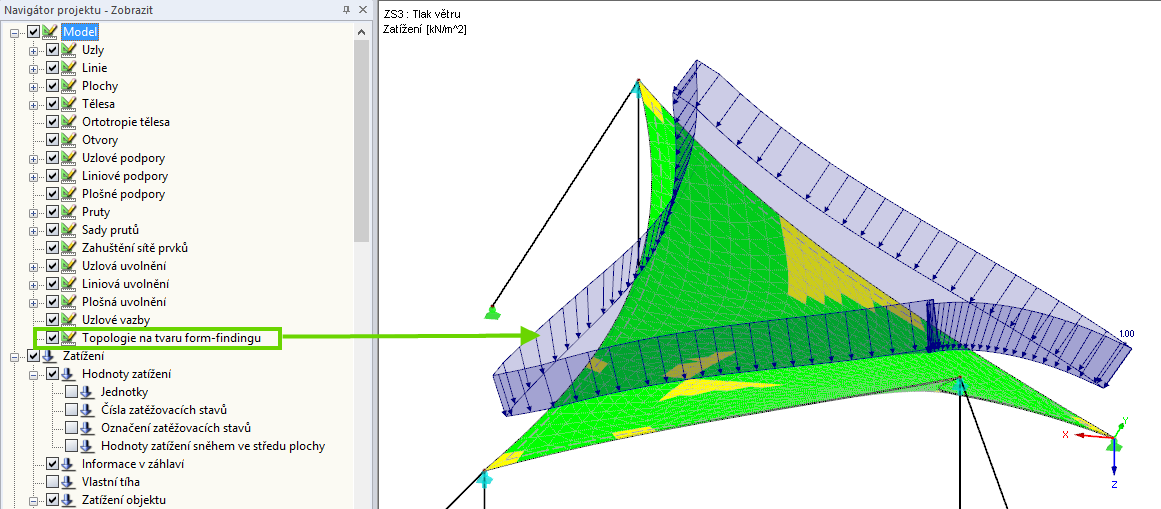The width and height of the screenshot is (1161, 509).
Task: Click the Liniová uvolnění item icon
Action: [69, 284]
